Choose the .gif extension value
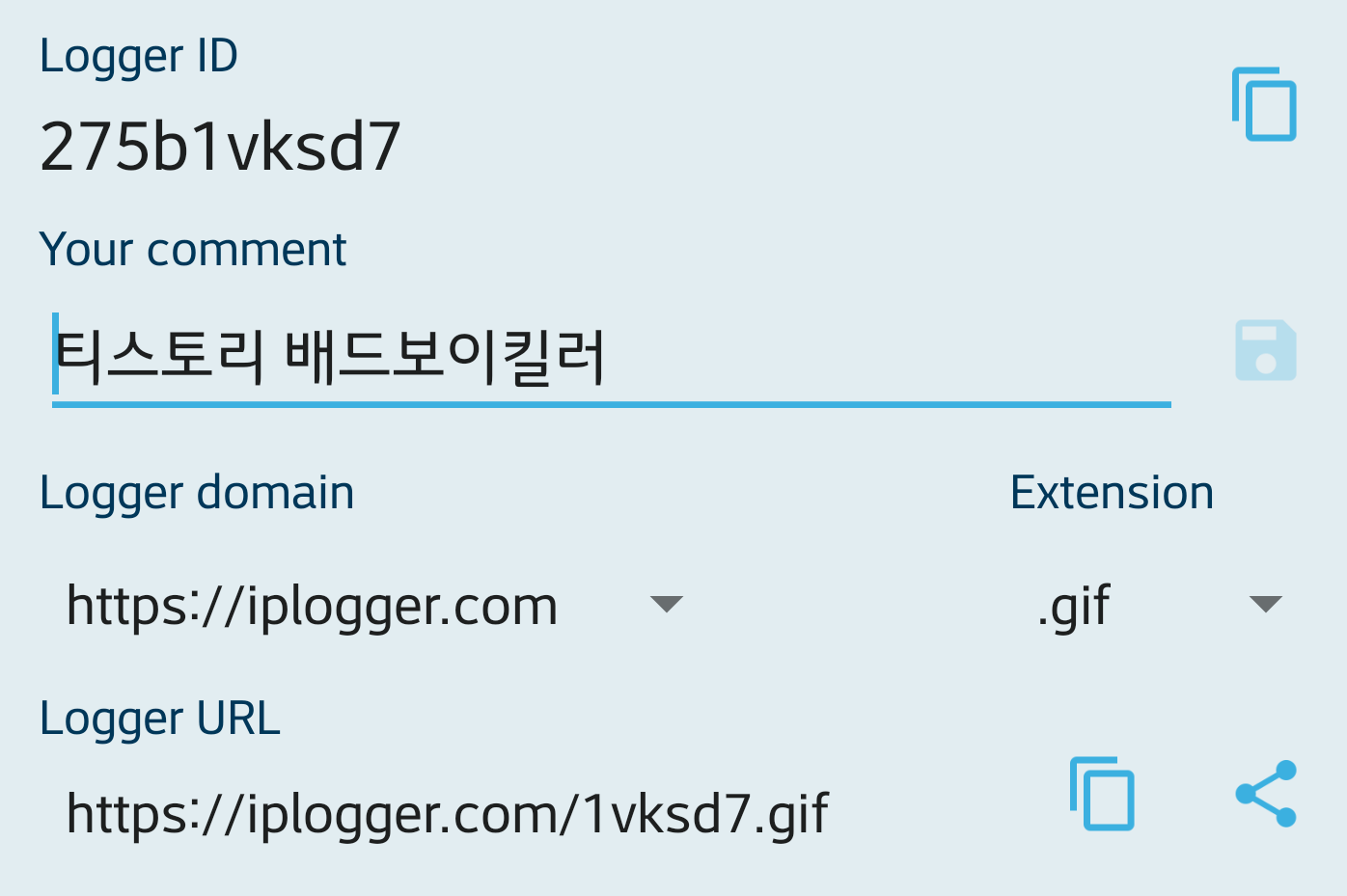The width and height of the screenshot is (1347, 896). 1074,608
